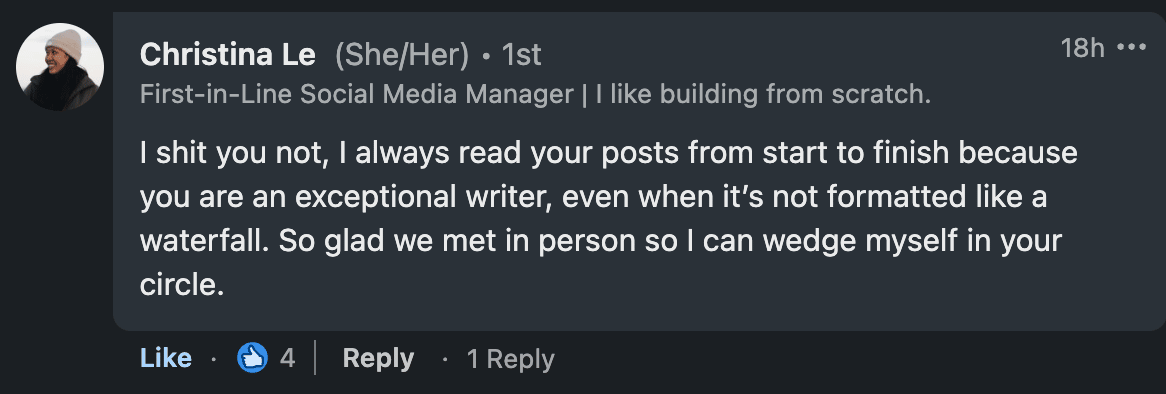Click the 18h comment timestamp

(1083, 48)
